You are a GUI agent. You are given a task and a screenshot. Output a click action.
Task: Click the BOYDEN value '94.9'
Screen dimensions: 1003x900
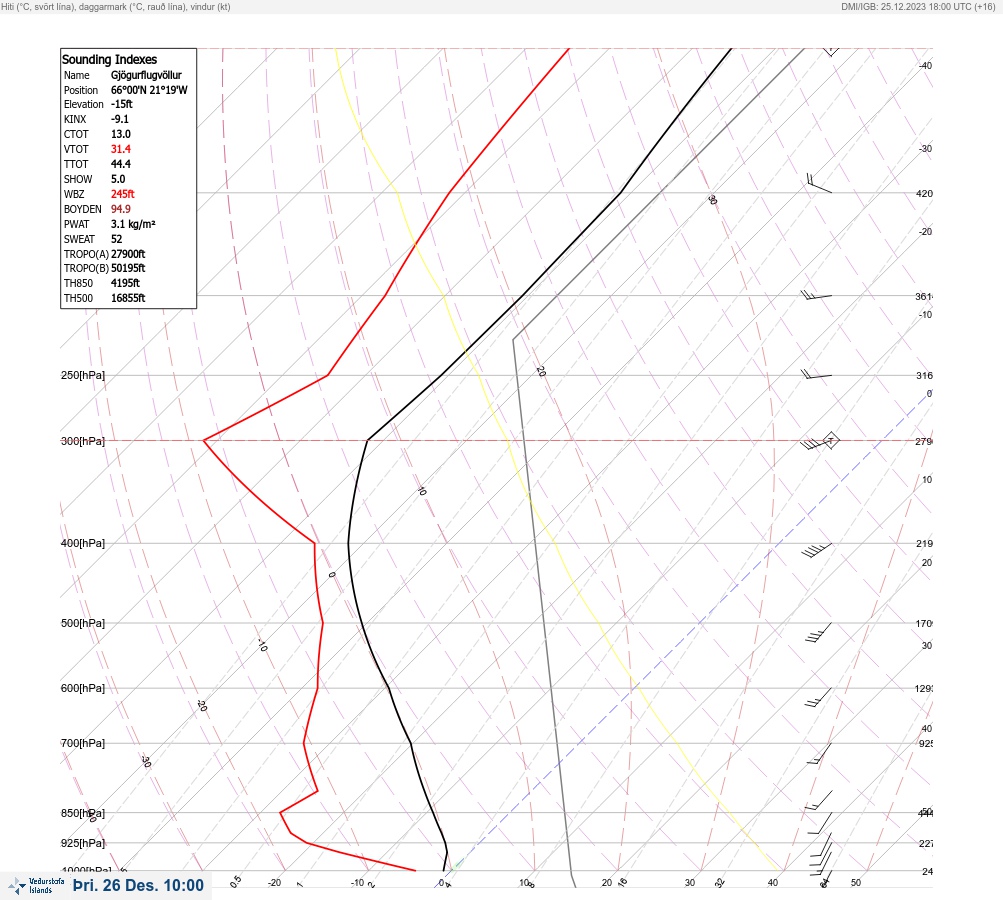121,209
